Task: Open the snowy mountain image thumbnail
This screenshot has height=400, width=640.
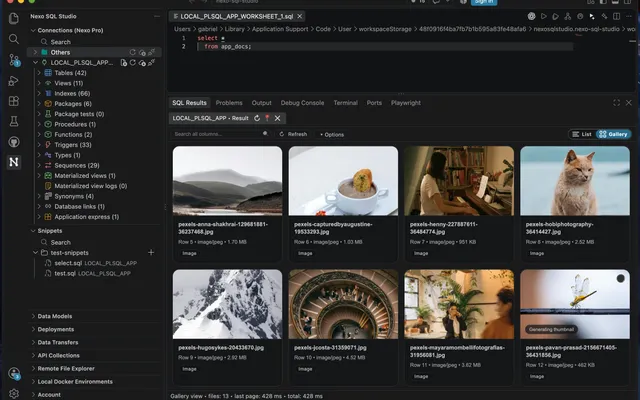Action: (x=227, y=304)
